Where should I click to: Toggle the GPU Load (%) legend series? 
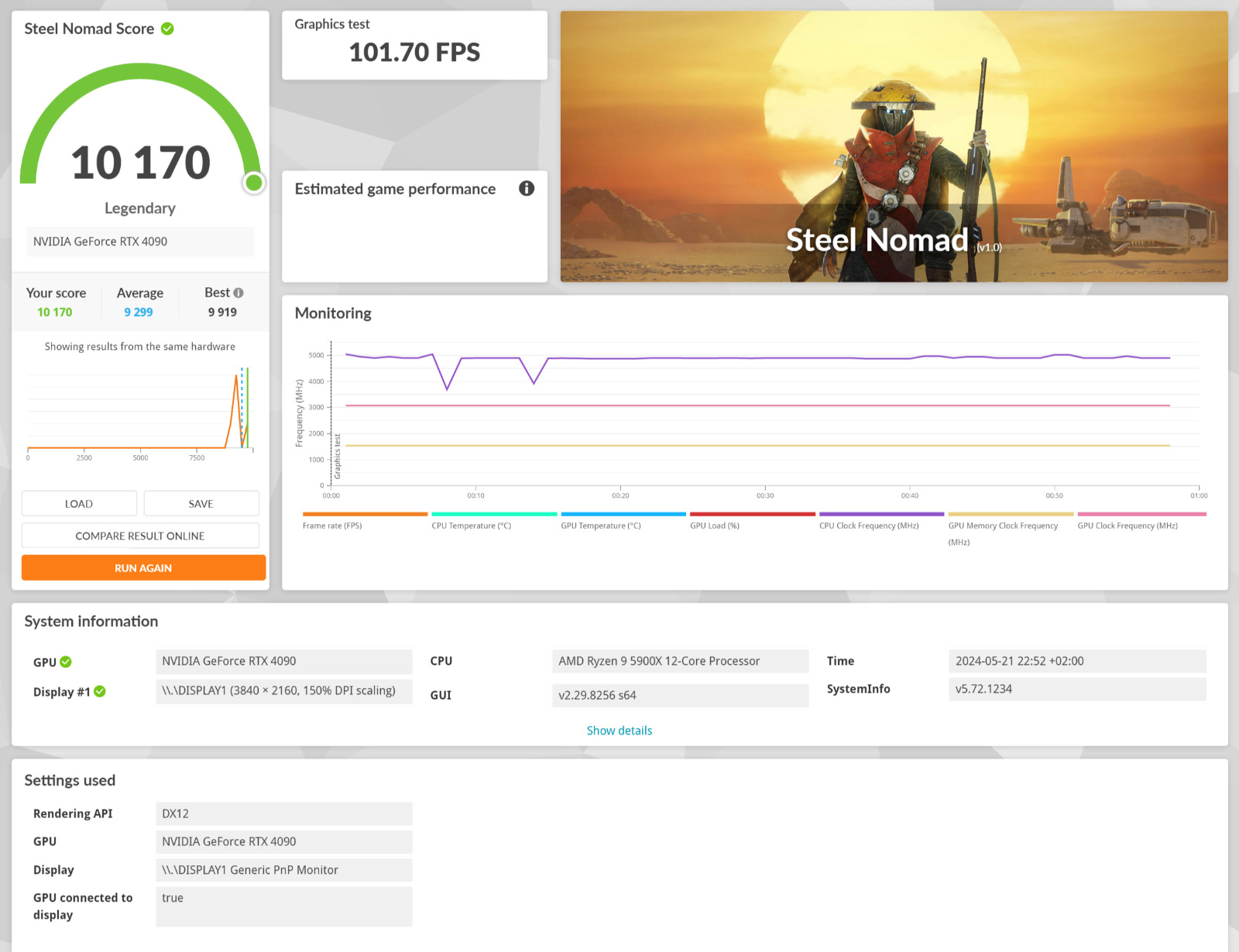752,520
